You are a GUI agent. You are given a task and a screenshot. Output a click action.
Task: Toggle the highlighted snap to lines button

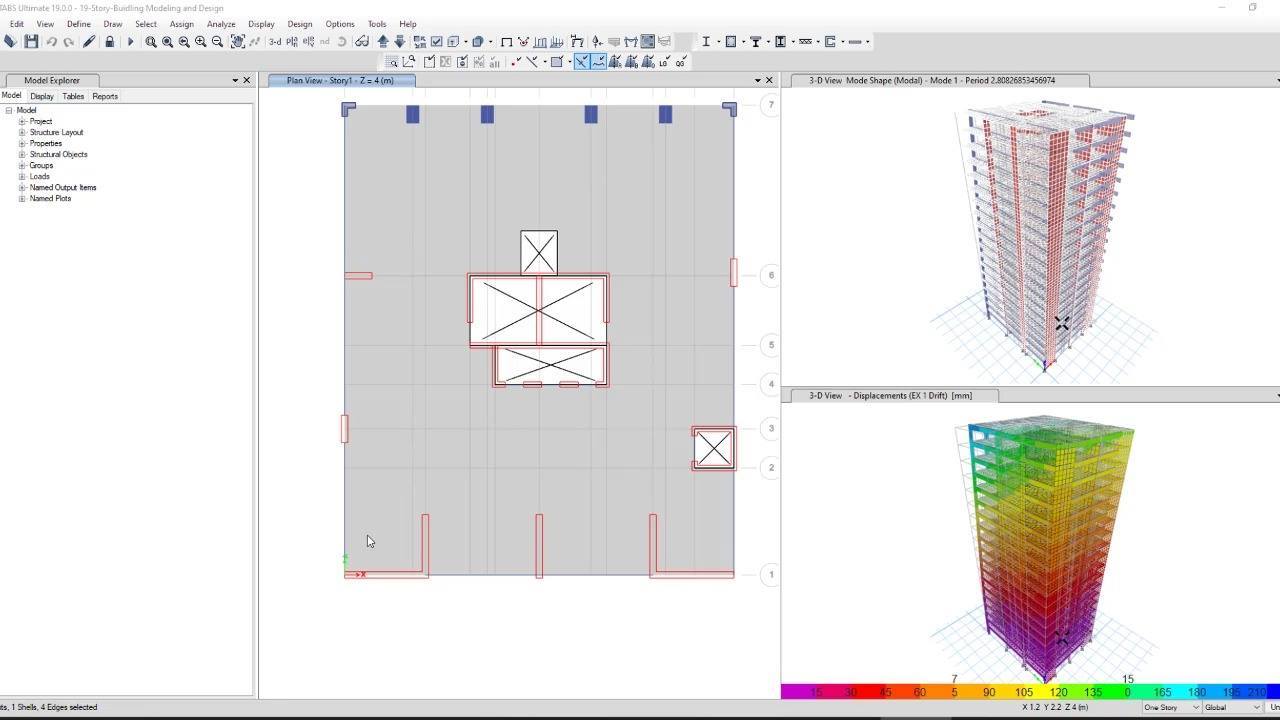[598, 61]
